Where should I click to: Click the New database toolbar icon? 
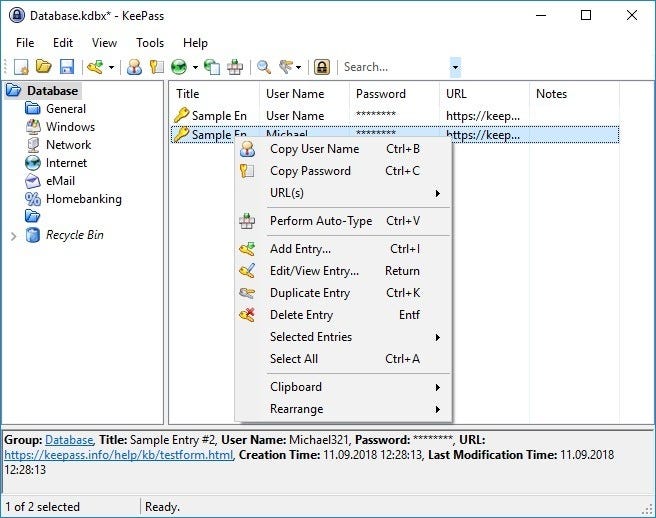(x=21, y=67)
